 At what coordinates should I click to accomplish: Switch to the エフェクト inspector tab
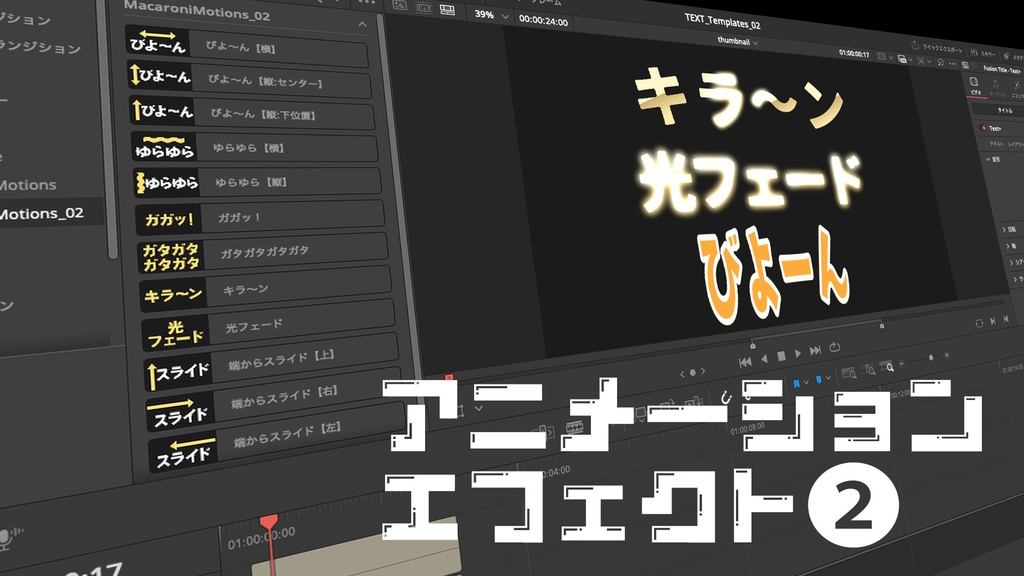1017,89
